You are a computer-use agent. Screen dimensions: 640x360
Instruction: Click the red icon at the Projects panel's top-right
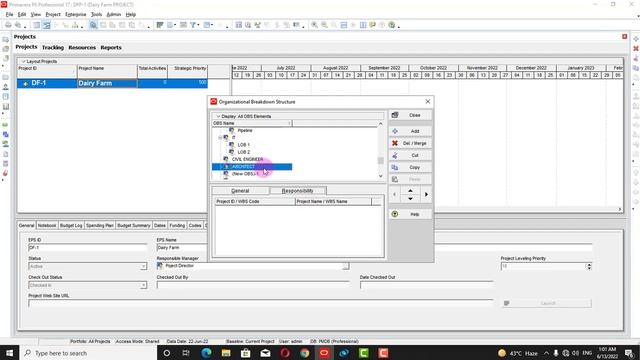(x=624, y=37)
